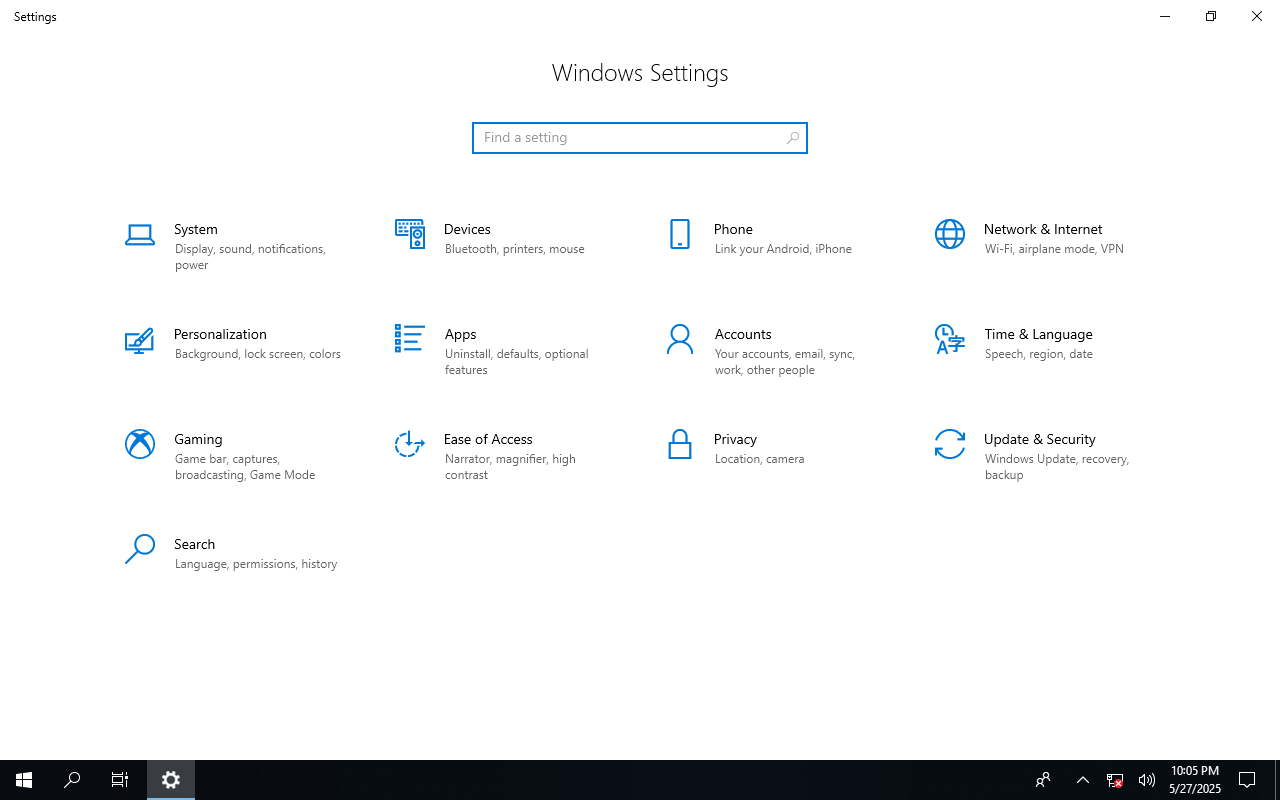Click "Narrator, magnifier, high contrast" text
This screenshot has height=800, width=1280.
[x=510, y=467]
